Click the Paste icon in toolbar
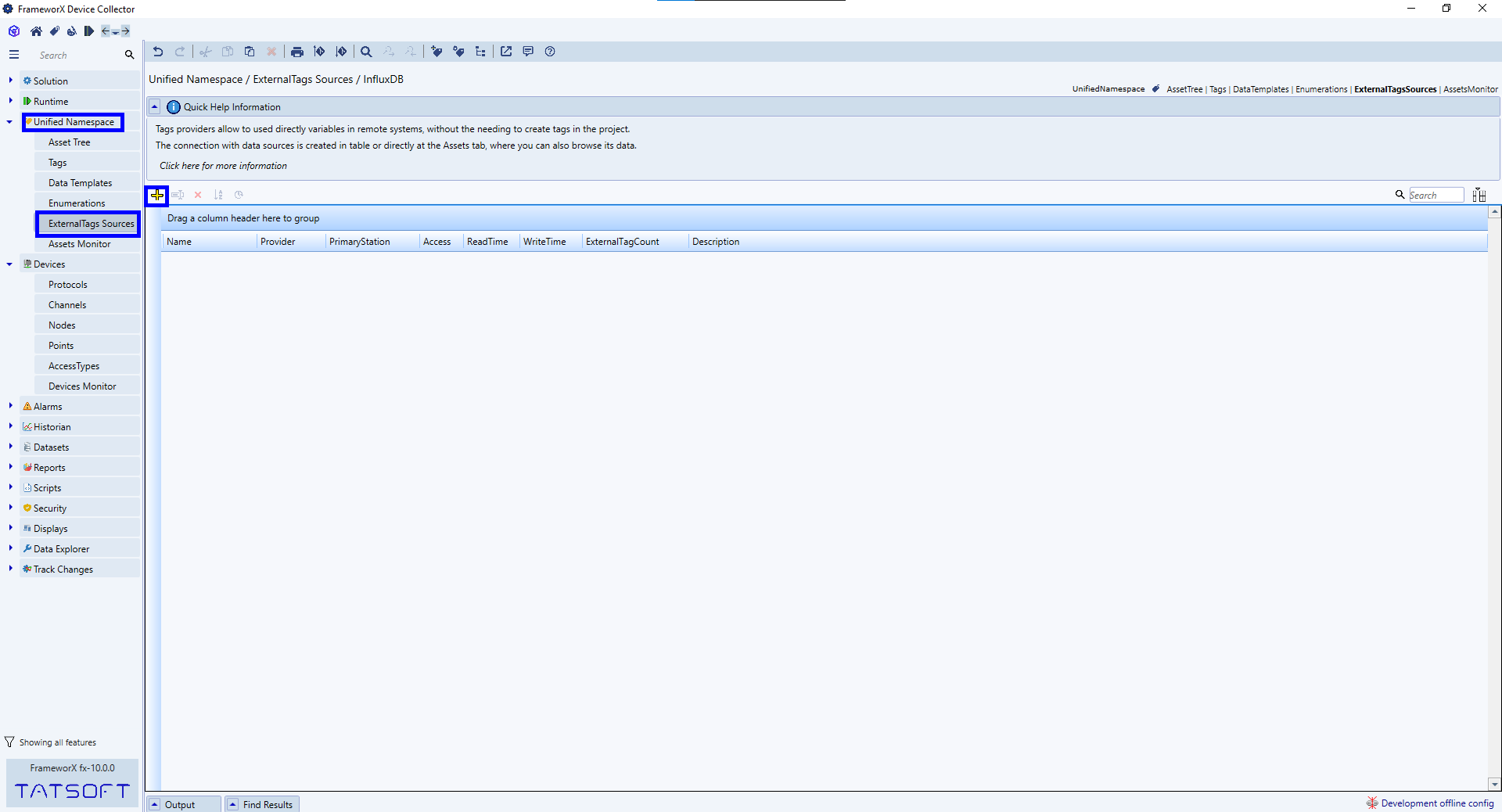The image size is (1502, 812). point(250,52)
